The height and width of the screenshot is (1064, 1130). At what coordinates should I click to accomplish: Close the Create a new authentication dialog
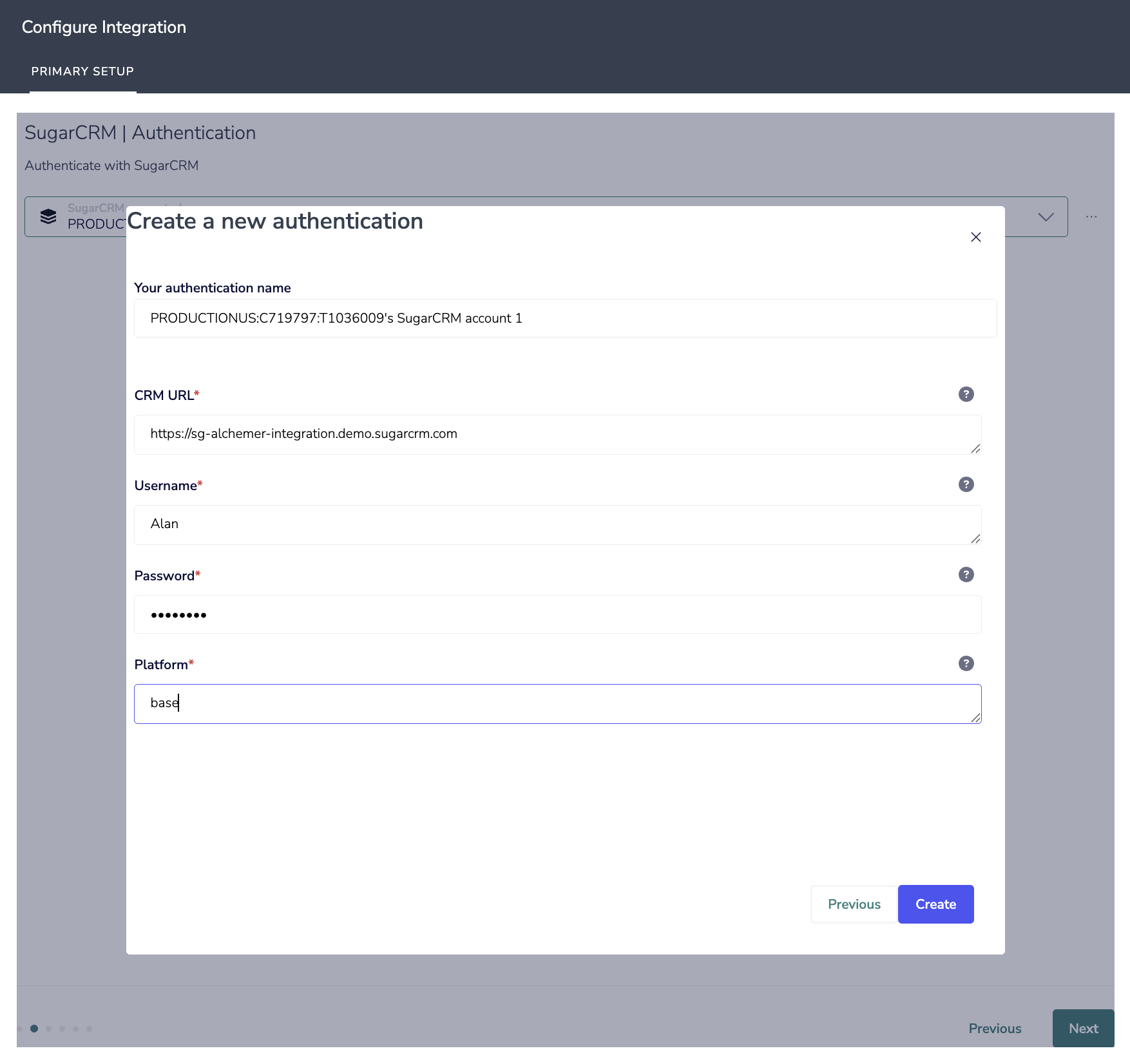click(x=976, y=237)
